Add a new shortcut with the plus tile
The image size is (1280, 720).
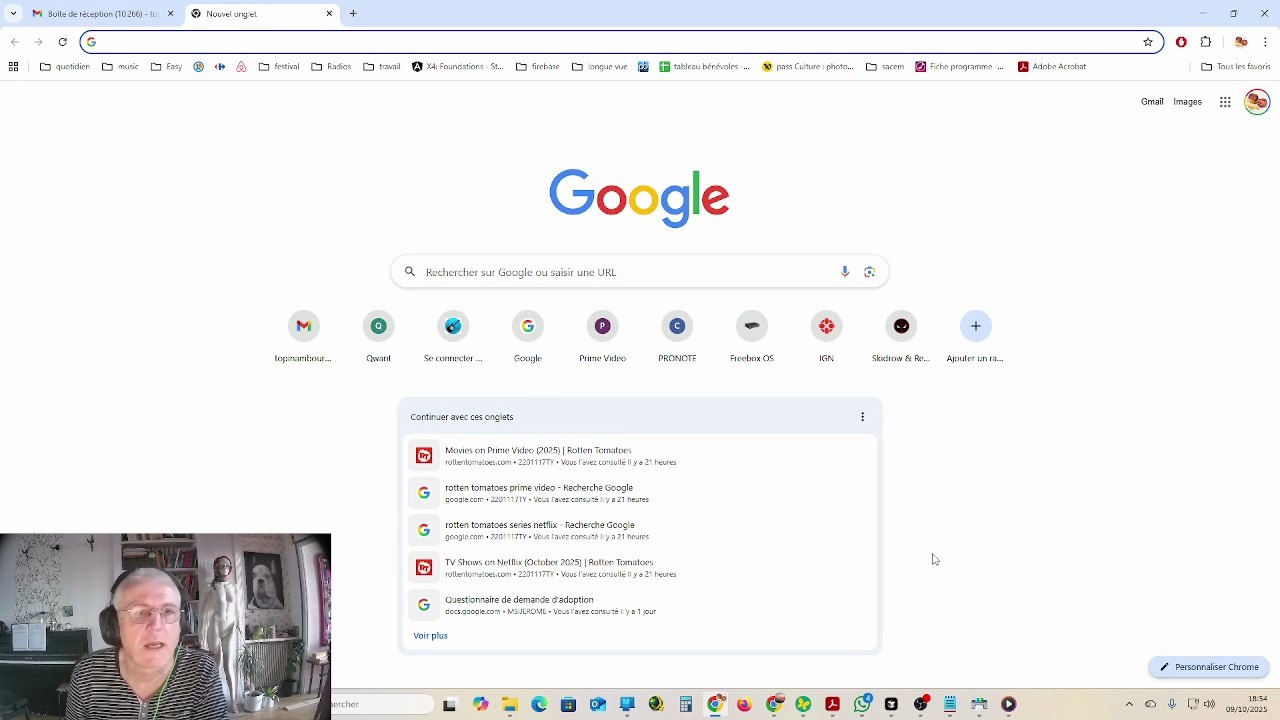coord(976,338)
